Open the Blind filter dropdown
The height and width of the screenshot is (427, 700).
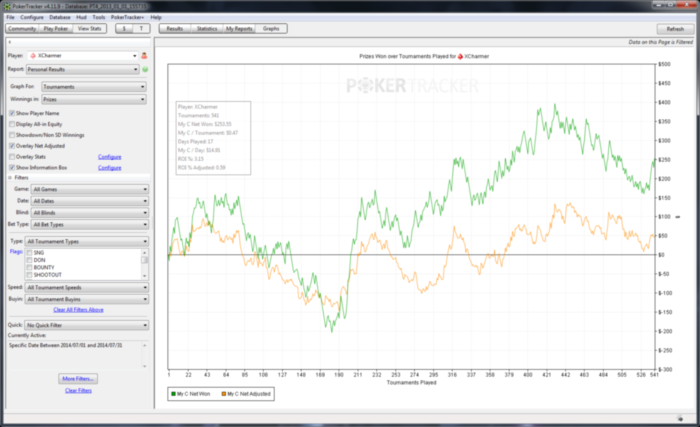coord(90,213)
